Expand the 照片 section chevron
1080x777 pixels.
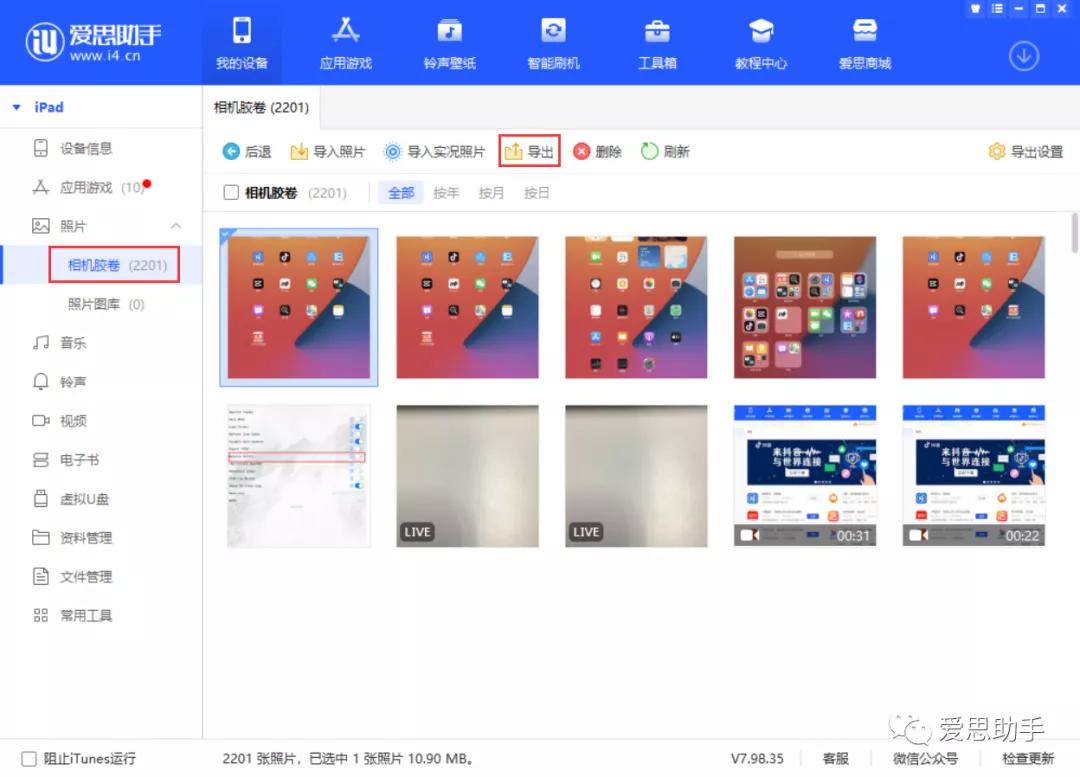click(178, 226)
